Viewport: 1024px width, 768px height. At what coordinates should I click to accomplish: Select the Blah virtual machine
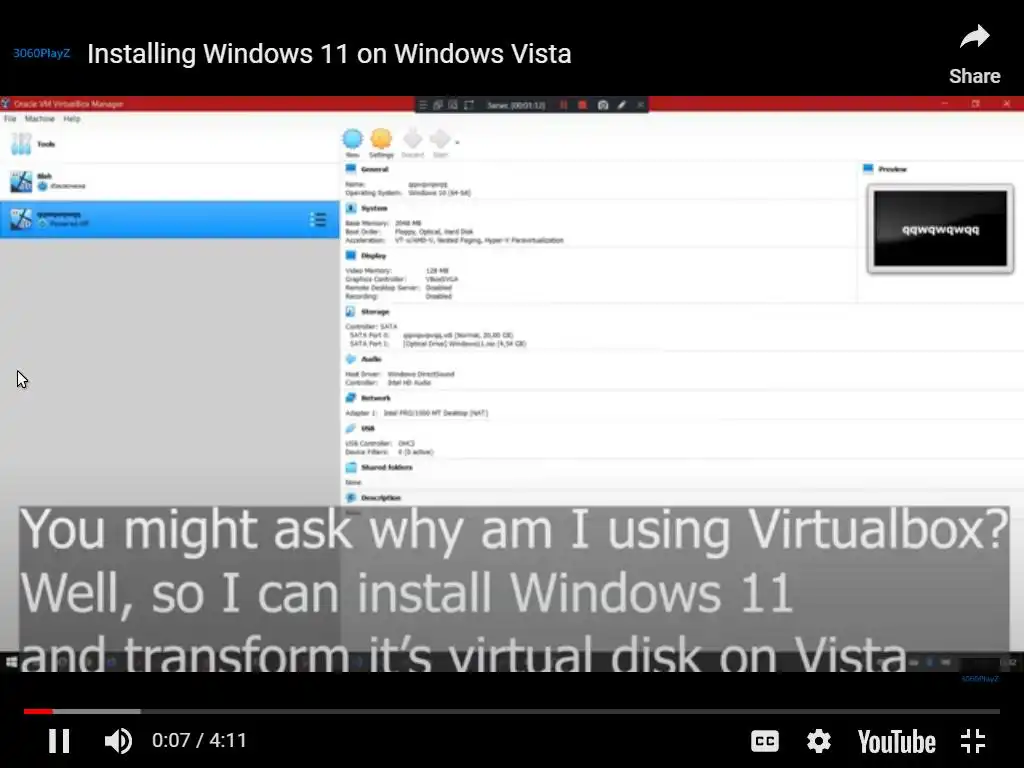tap(170, 182)
